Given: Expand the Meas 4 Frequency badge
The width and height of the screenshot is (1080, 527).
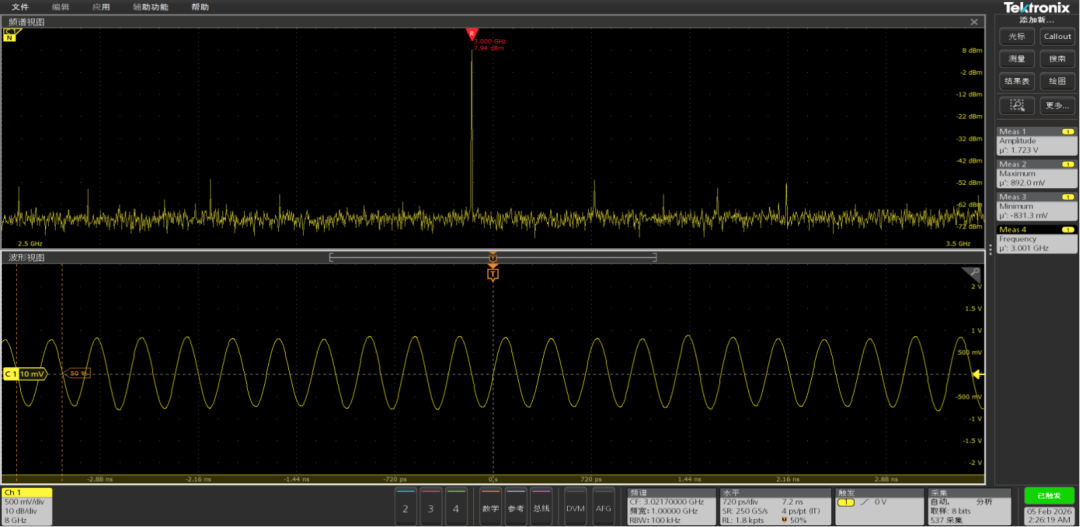Looking at the screenshot, I should pyautogui.click(x=1037, y=239).
